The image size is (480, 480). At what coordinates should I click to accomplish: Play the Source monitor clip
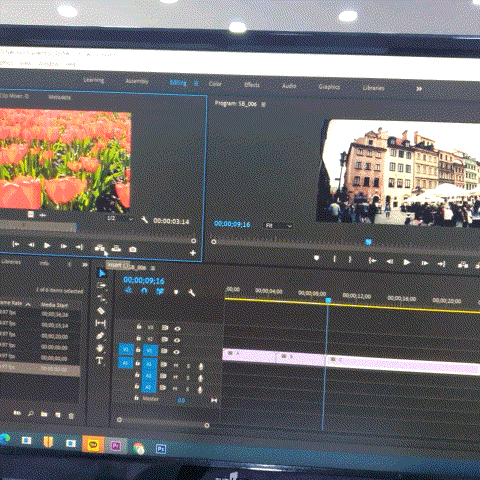pyautogui.click(x=47, y=246)
